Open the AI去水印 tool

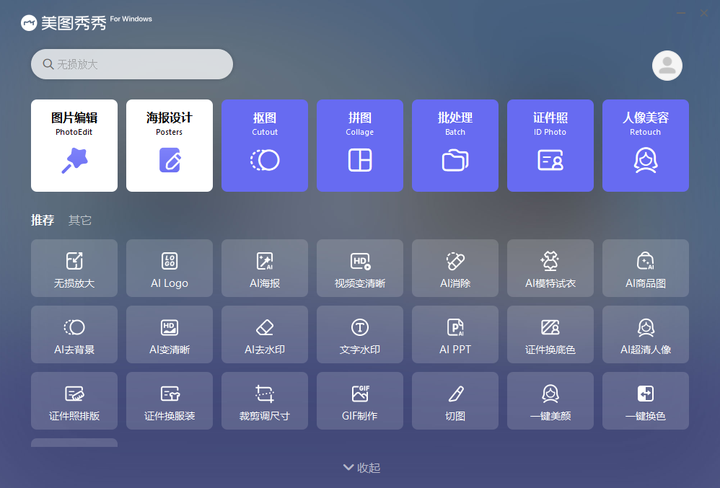coord(264,335)
